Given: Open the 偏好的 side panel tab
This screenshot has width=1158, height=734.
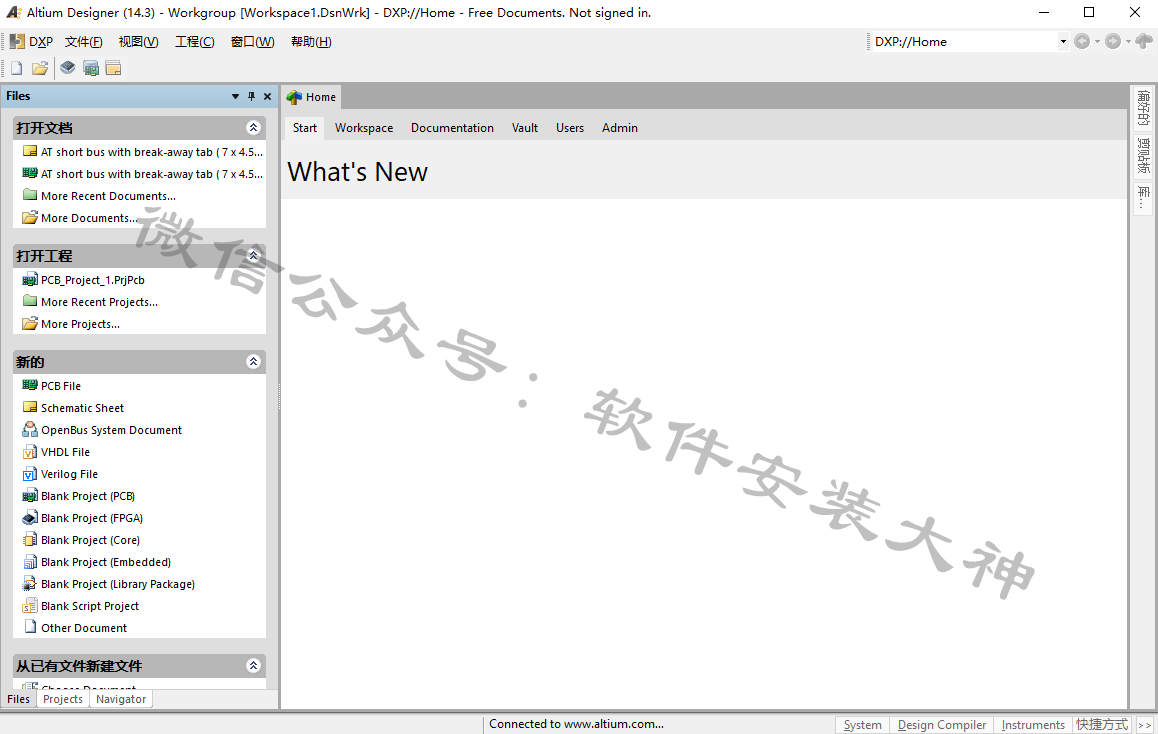Looking at the screenshot, I should (x=1143, y=108).
